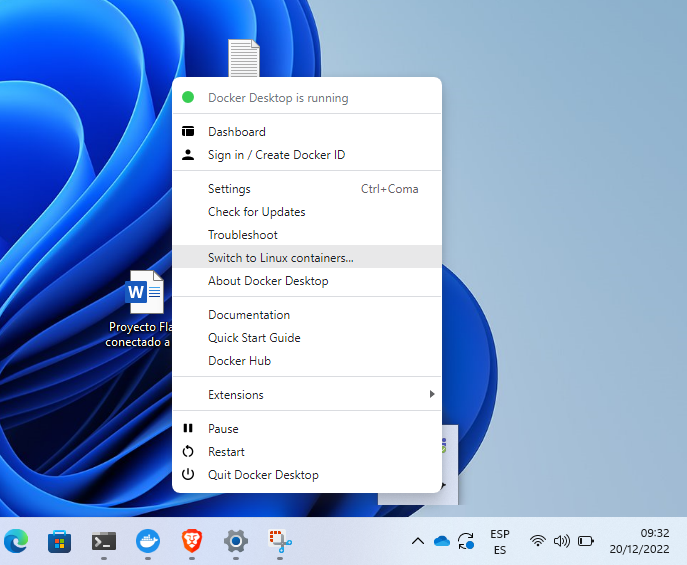Image resolution: width=687 pixels, height=565 pixels.
Task: Click the battery tray icon
Action: (586, 541)
